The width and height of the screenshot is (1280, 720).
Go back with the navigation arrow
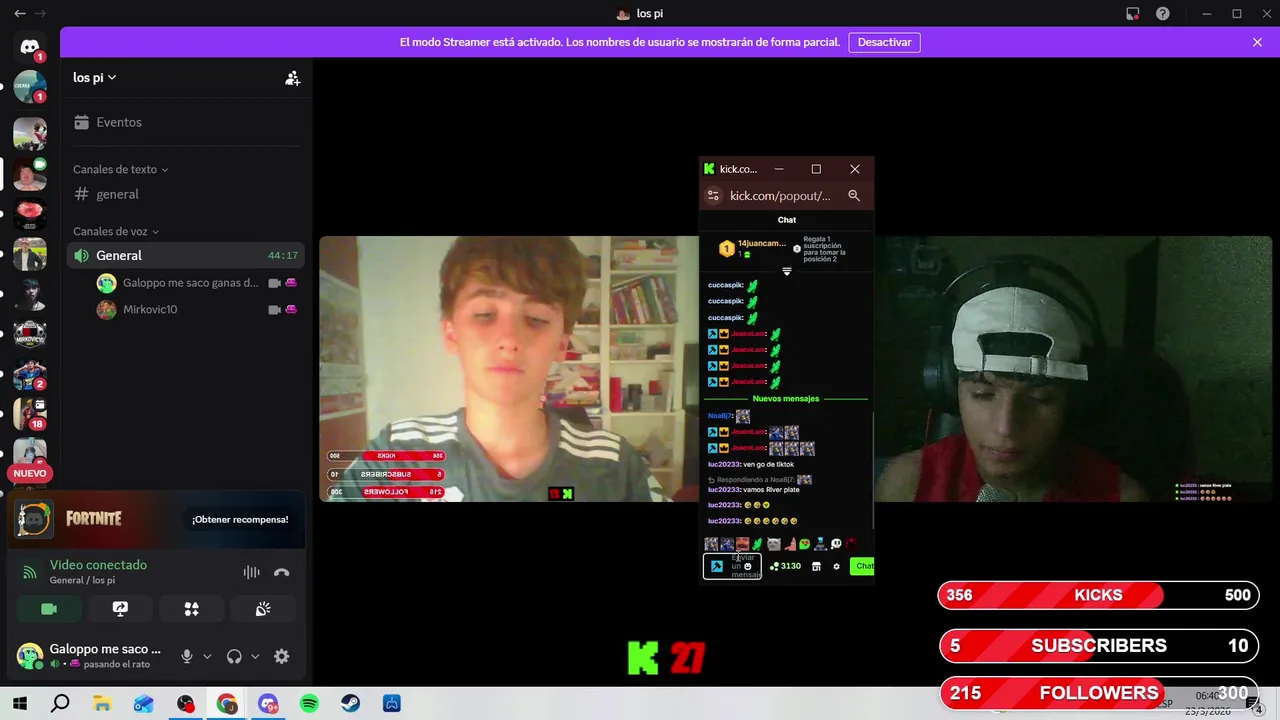19,14
